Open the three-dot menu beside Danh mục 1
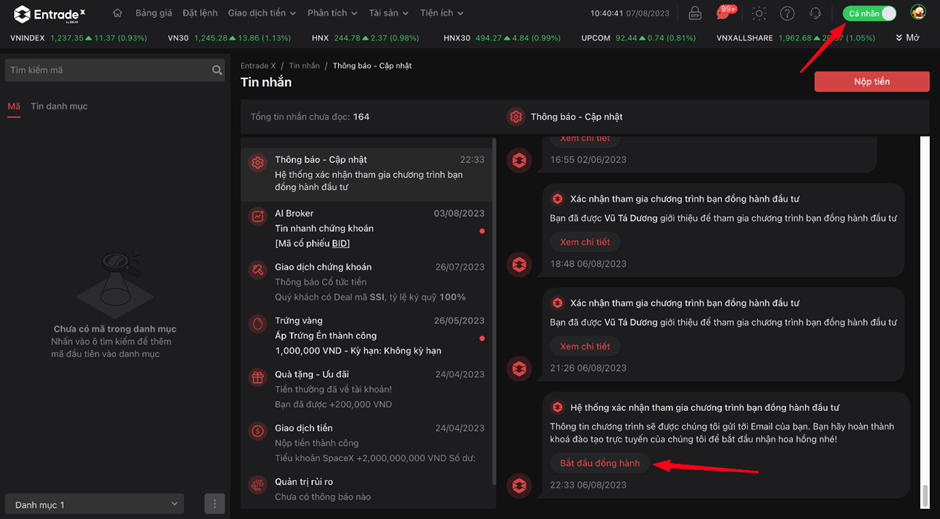 point(214,504)
